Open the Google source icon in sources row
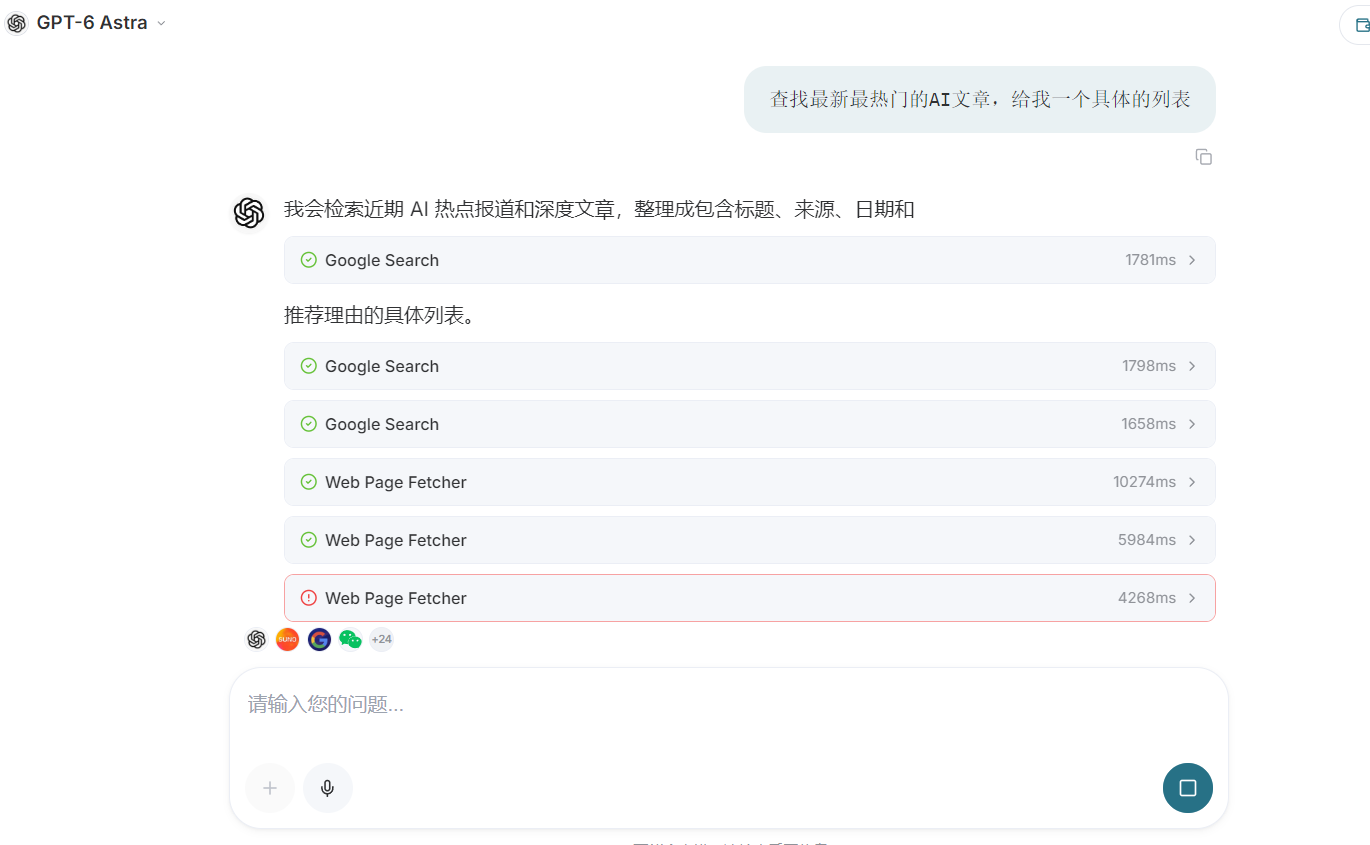 (319, 640)
